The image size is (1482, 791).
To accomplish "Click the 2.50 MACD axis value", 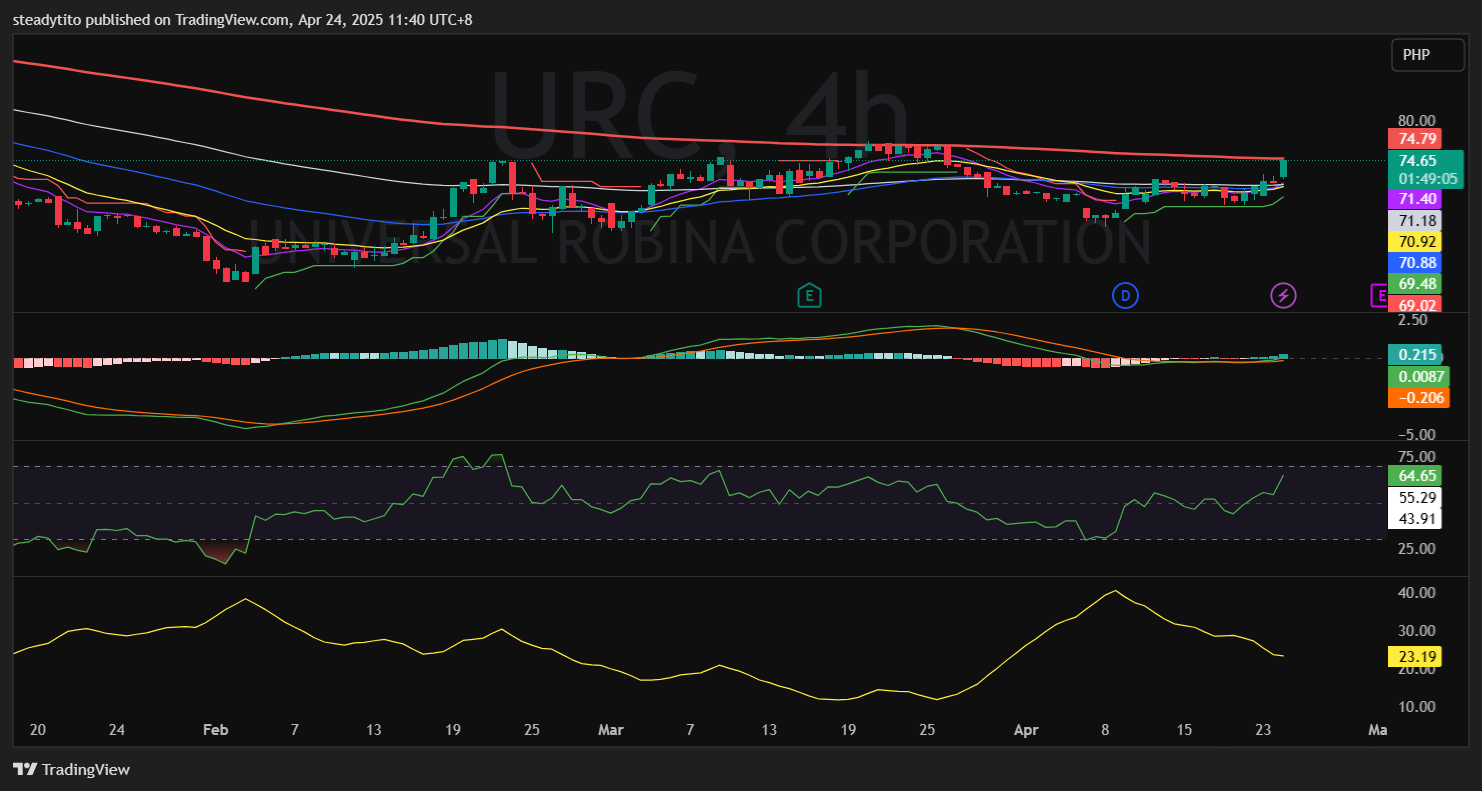I will [x=1413, y=320].
